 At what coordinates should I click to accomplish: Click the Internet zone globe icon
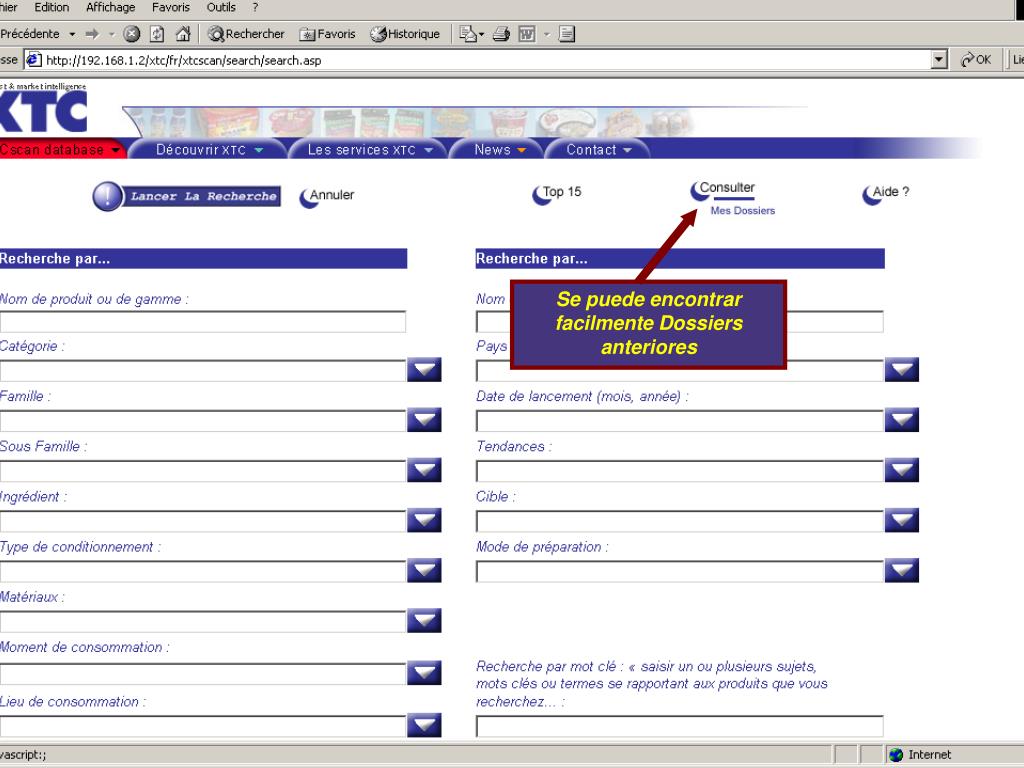(x=896, y=755)
